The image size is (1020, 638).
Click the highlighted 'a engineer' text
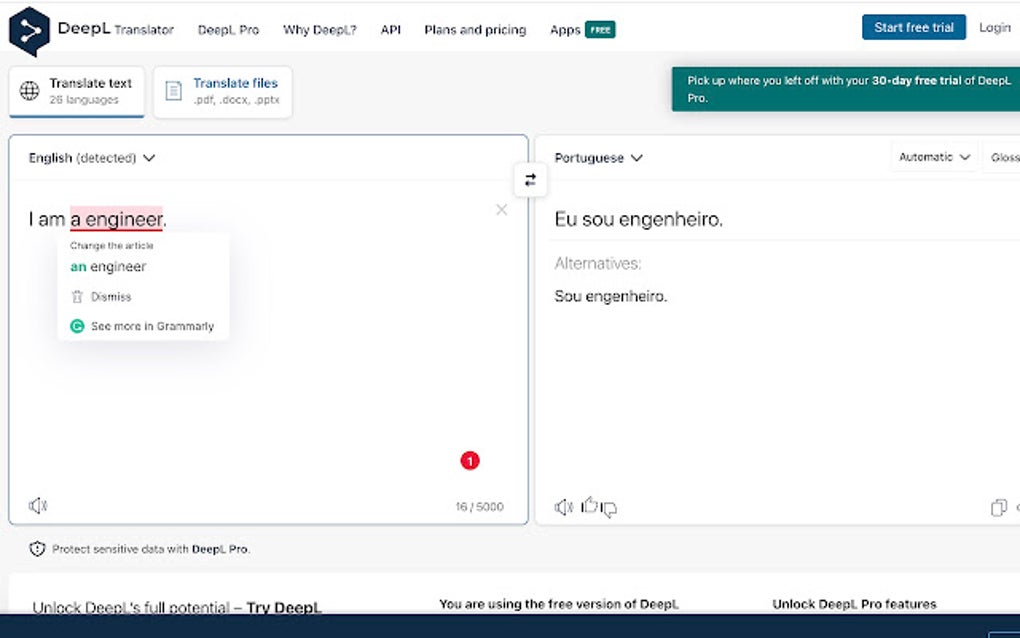(x=116, y=220)
